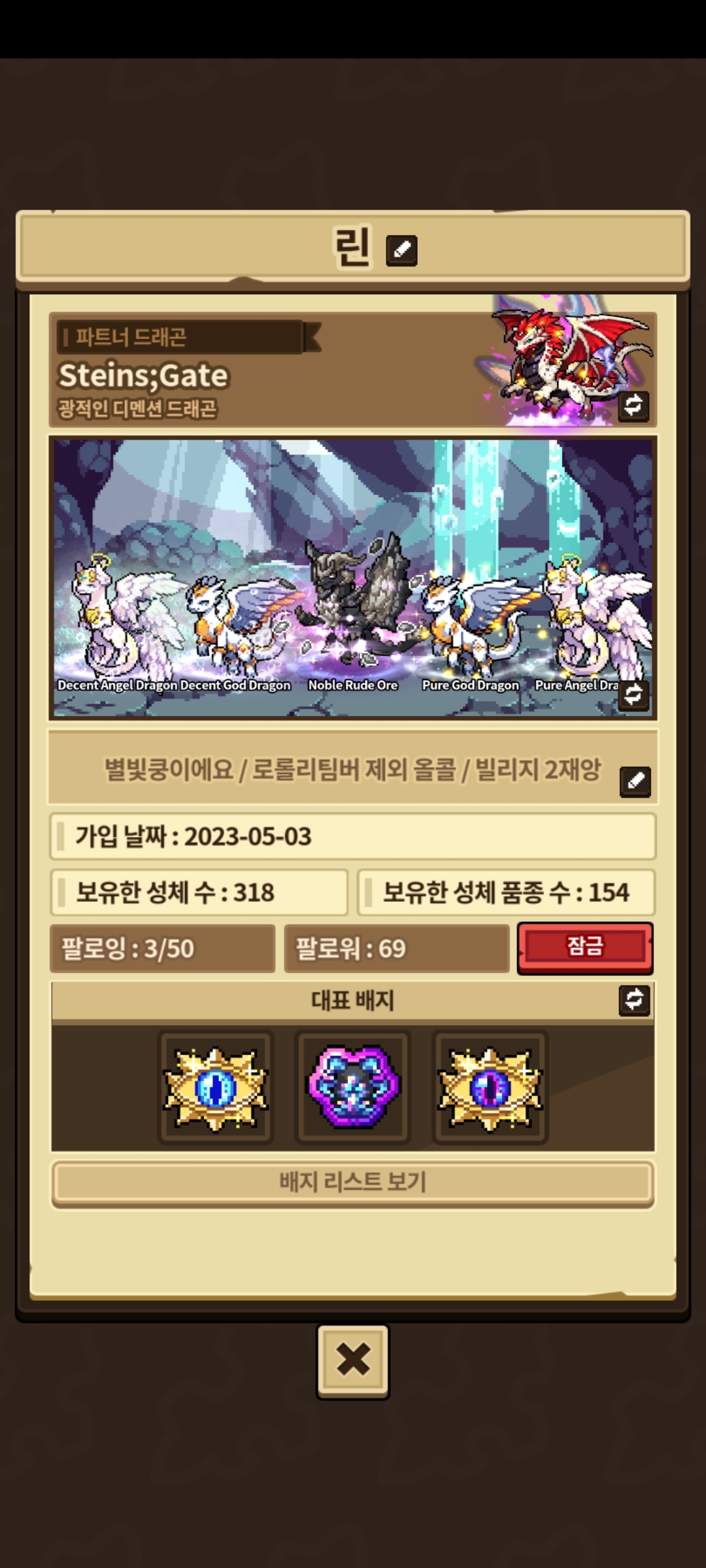Image resolution: width=706 pixels, height=1568 pixels.
Task: Select the purple gem badge
Action: pos(353,1088)
